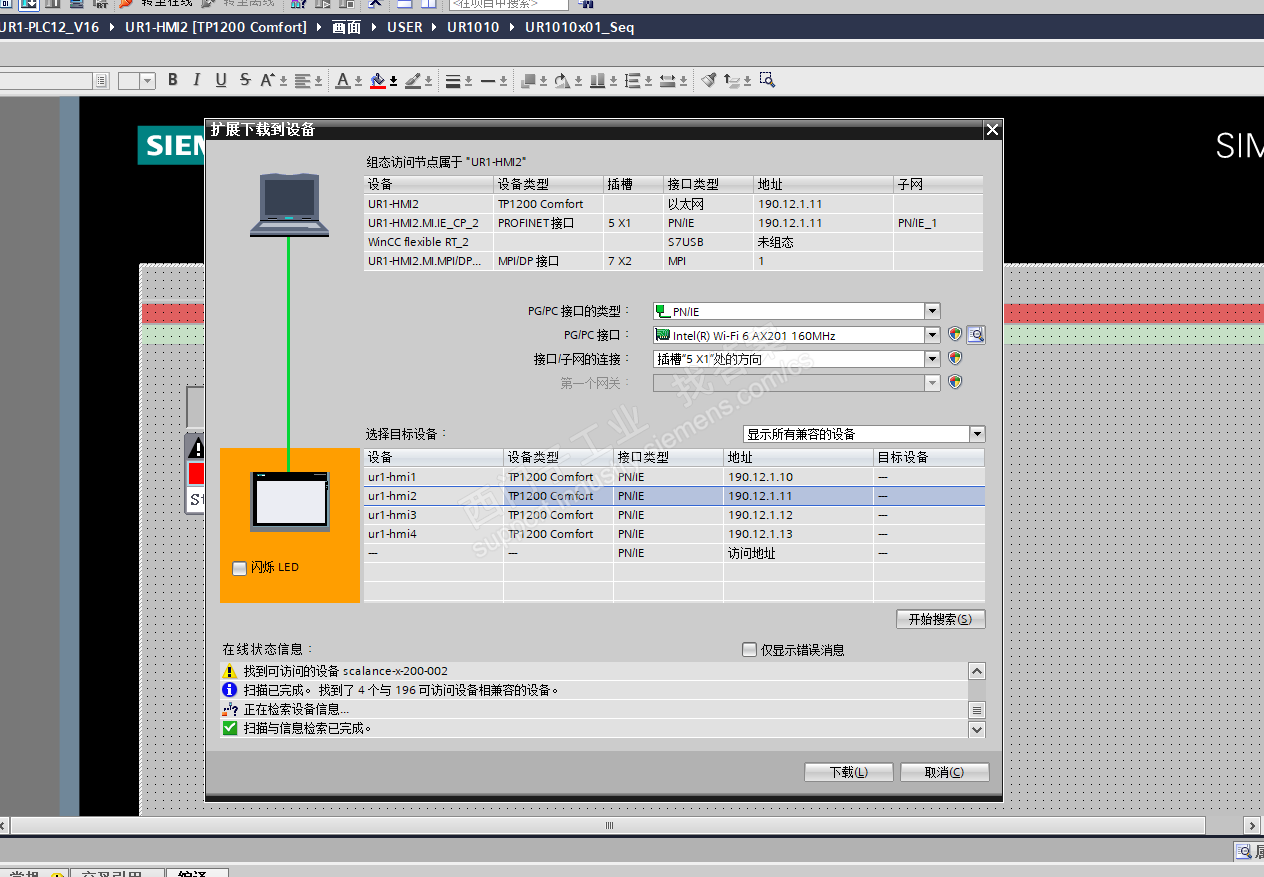Screen dimensions: 1264x877
Task: Select target device row ur1-hmi1
Action: coord(674,477)
